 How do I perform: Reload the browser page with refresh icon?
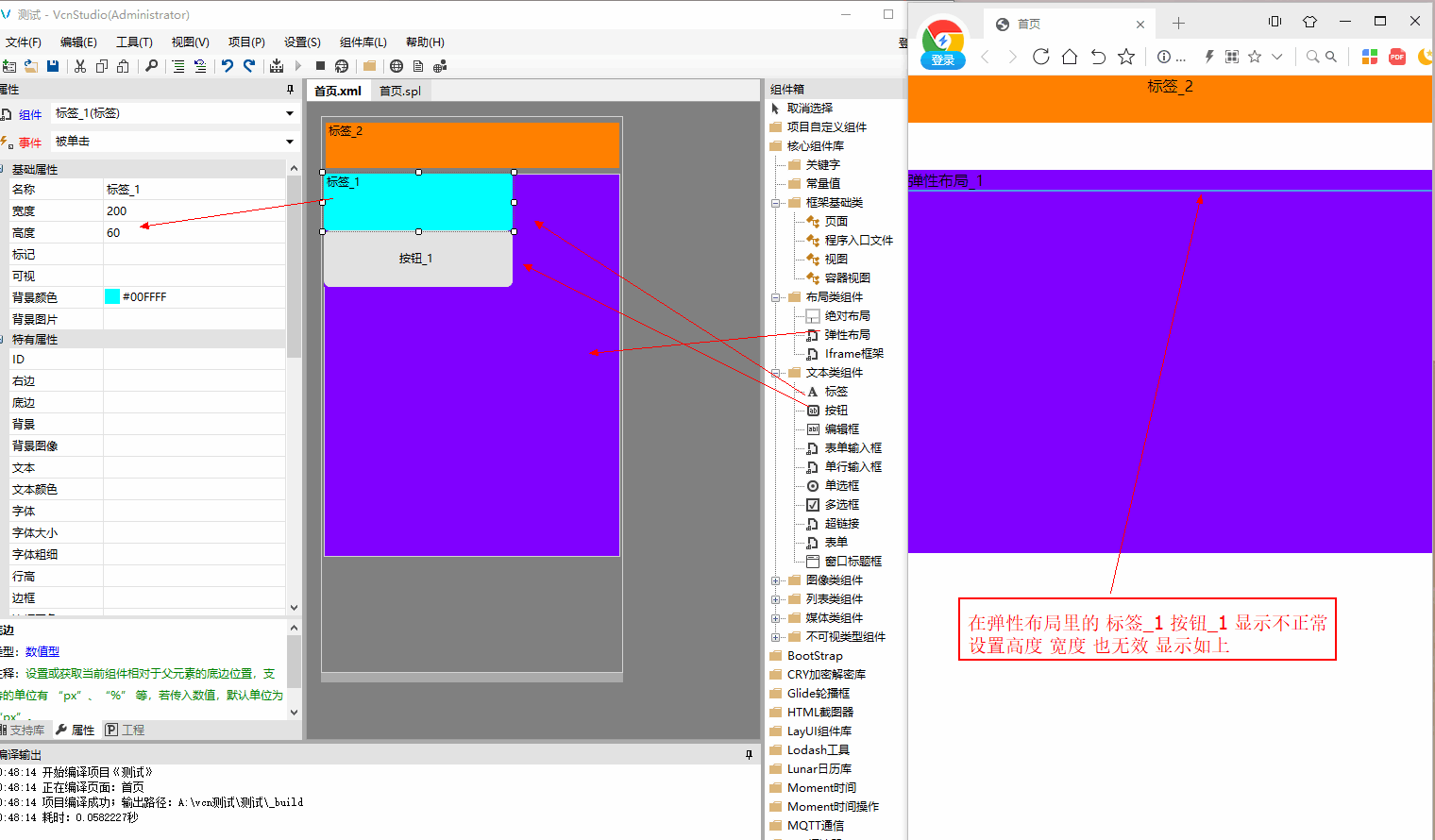point(1040,57)
